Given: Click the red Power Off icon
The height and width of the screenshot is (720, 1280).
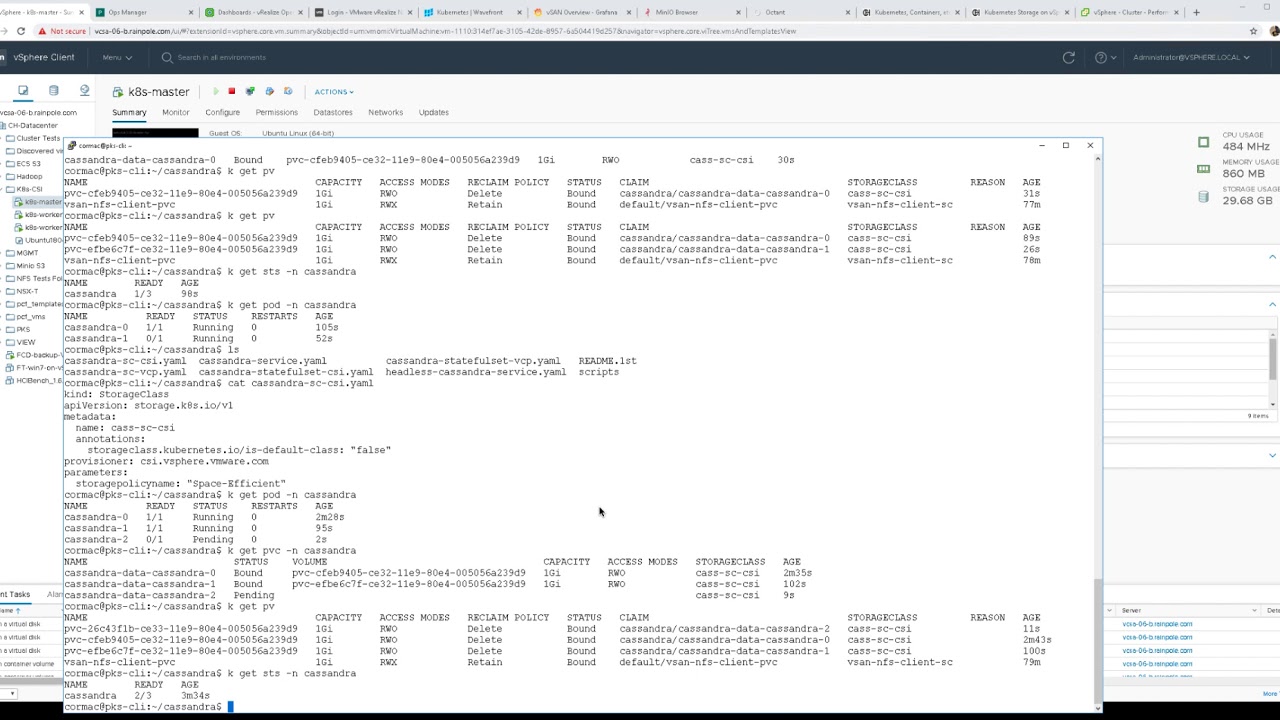Looking at the screenshot, I should [x=232, y=92].
